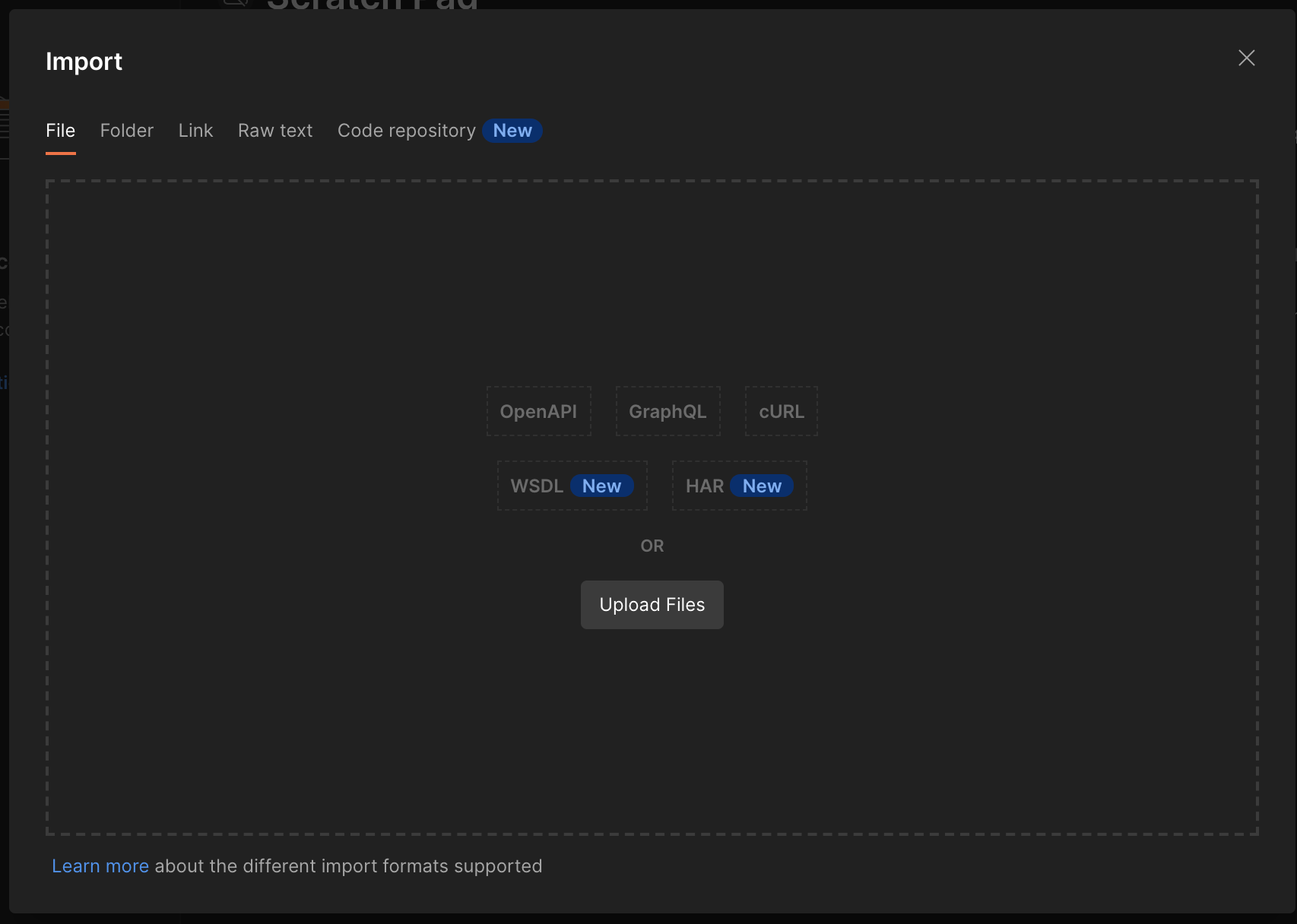Switch to the Code repository tab
This screenshot has height=924, width=1297.
coord(406,131)
